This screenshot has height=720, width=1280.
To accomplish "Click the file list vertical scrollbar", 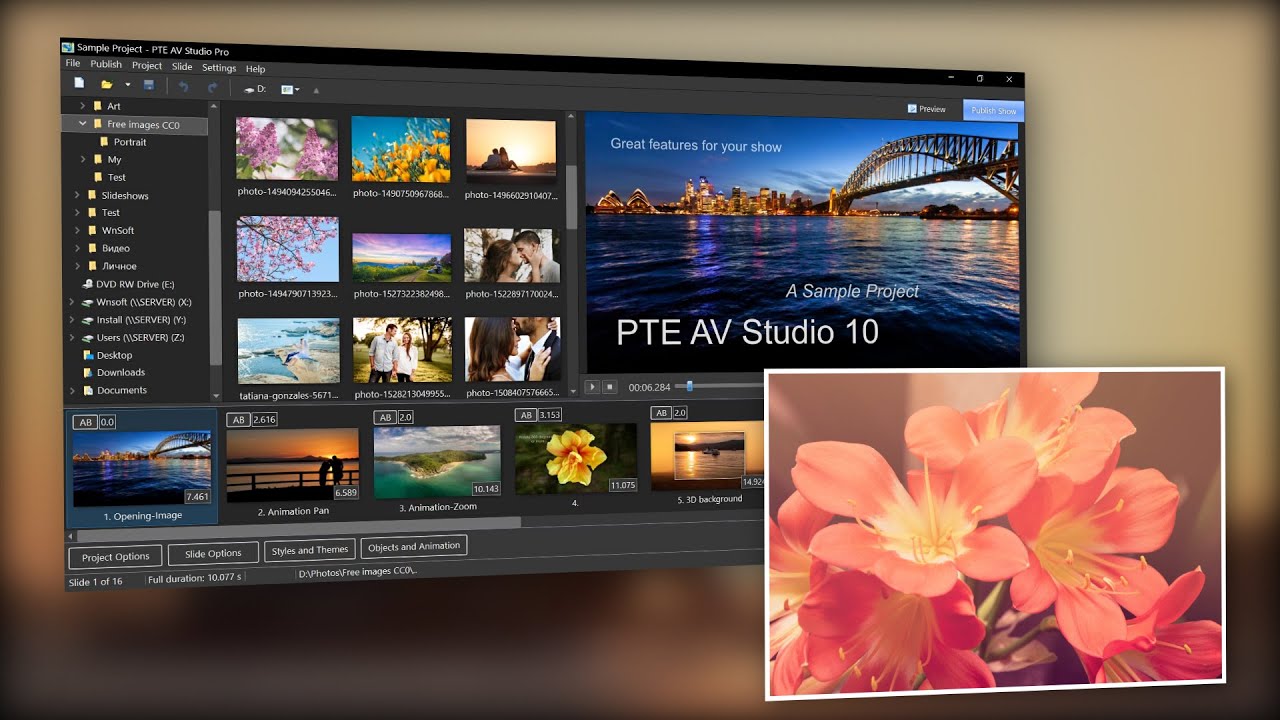I will click(x=571, y=198).
